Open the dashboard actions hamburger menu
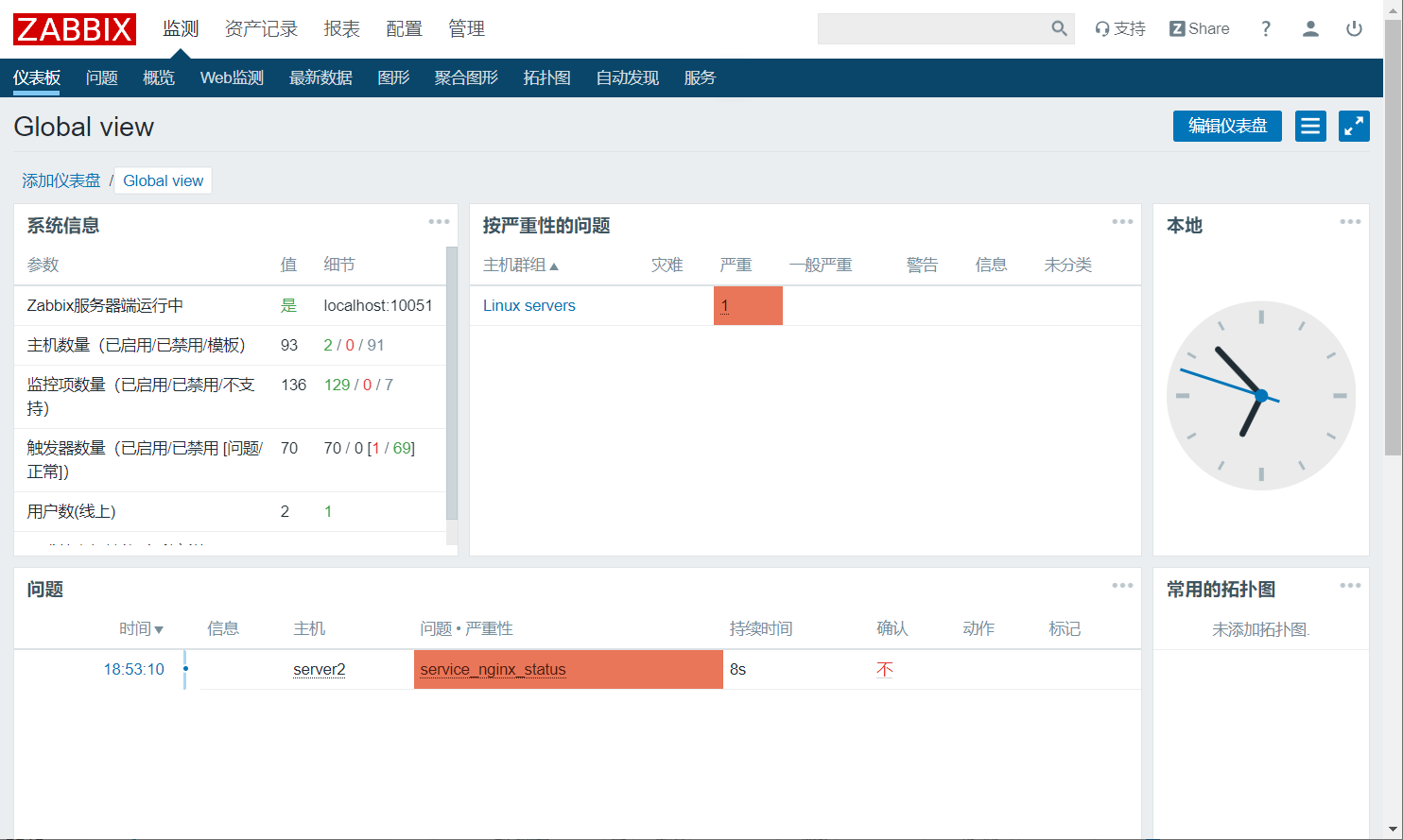Screen dimensions: 1403x840 (x=1310, y=126)
